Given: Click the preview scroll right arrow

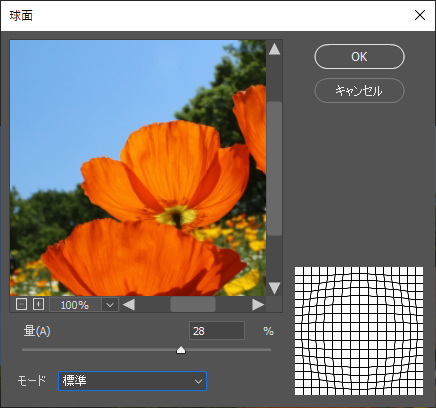Looking at the screenshot, I should point(258,305).
